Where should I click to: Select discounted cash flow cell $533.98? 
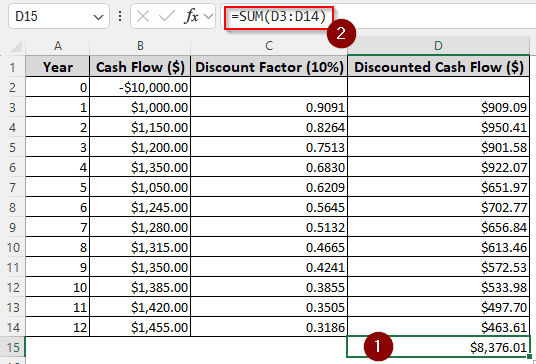click(x=438, y=287)
